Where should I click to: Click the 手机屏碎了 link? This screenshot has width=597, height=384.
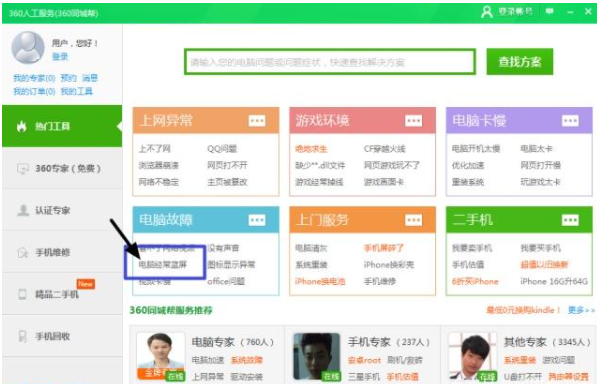point(384,248)
